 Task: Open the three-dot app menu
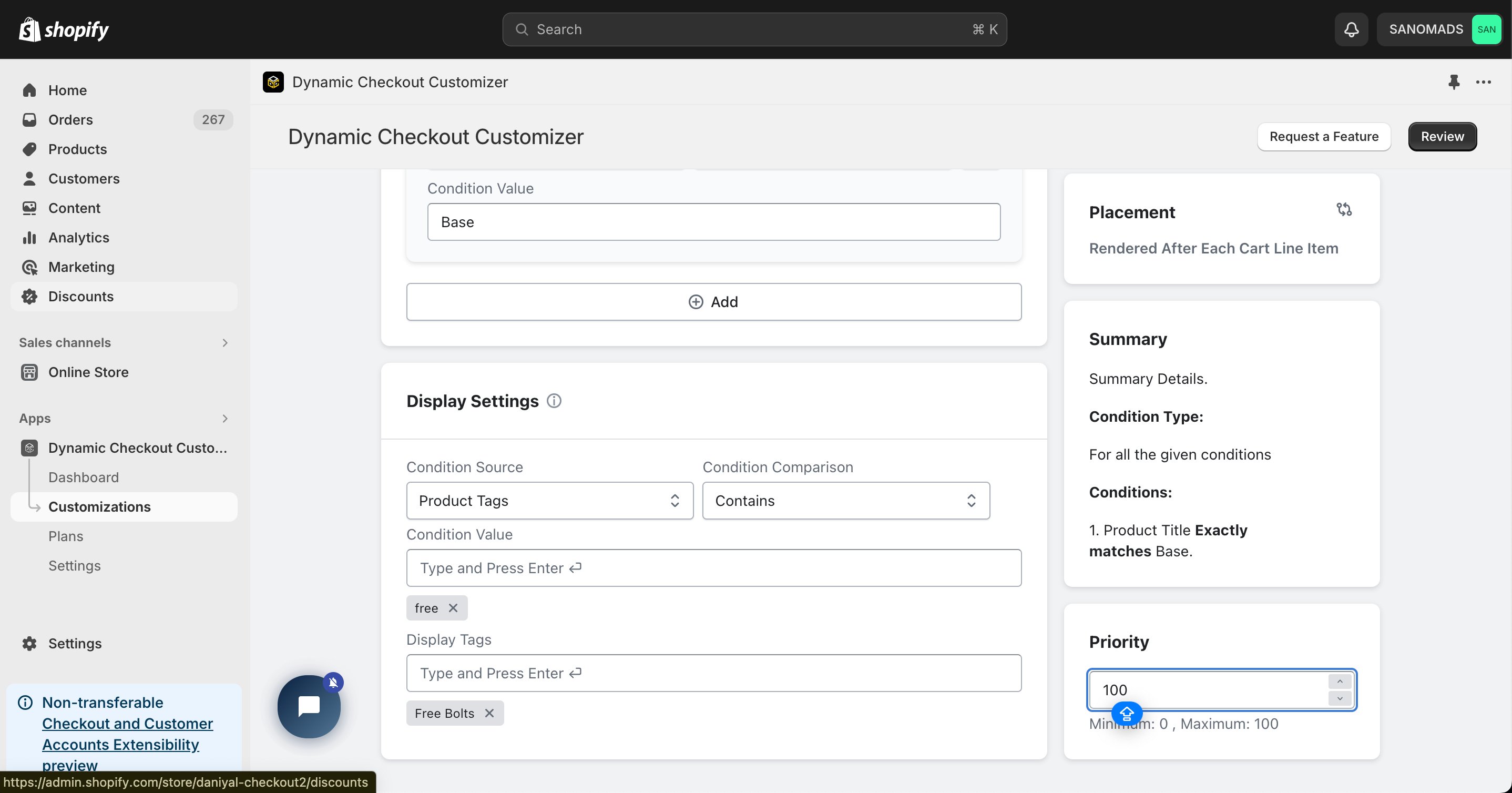1483,82
